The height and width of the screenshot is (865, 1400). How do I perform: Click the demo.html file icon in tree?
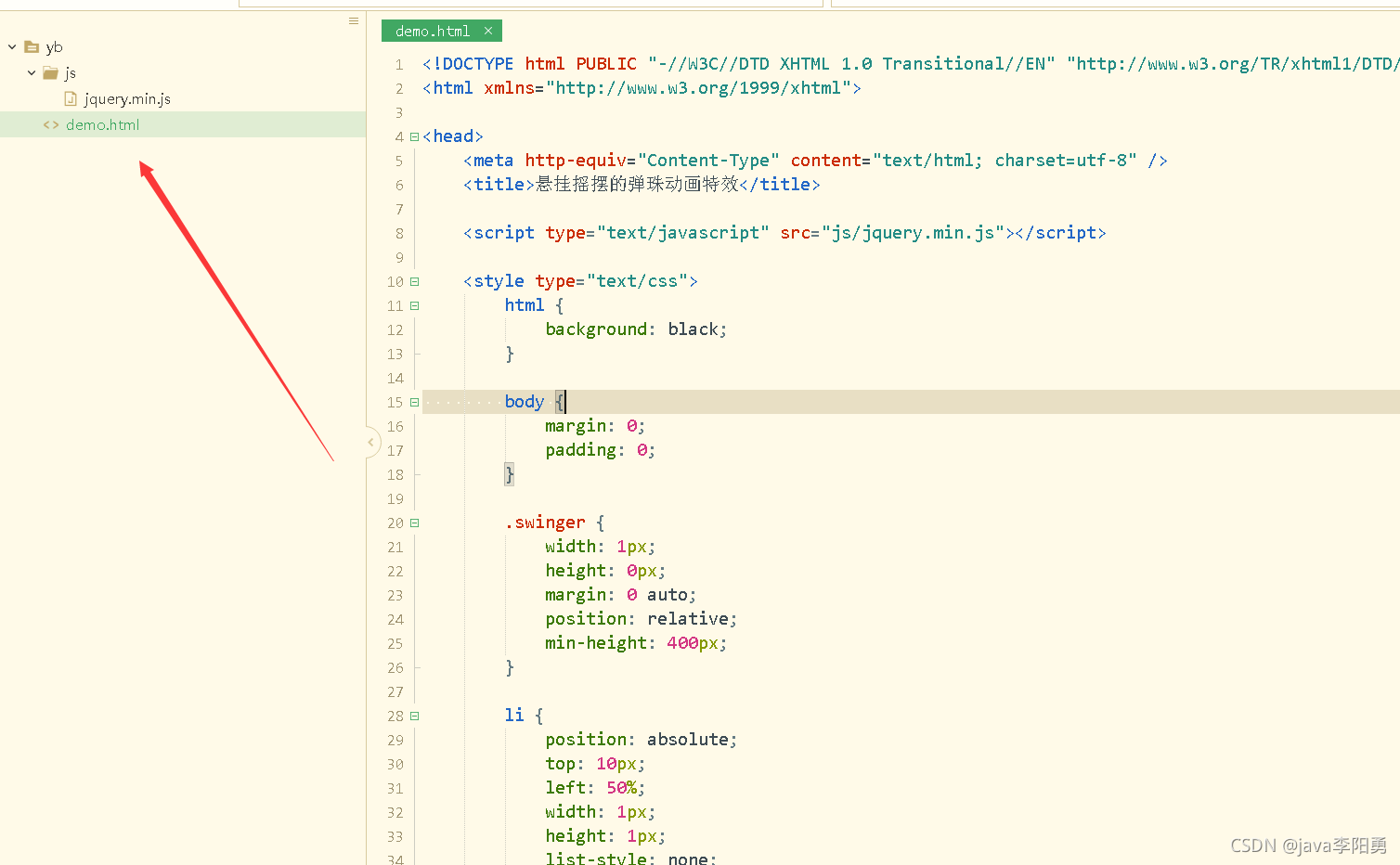click(x=51, y=124)
